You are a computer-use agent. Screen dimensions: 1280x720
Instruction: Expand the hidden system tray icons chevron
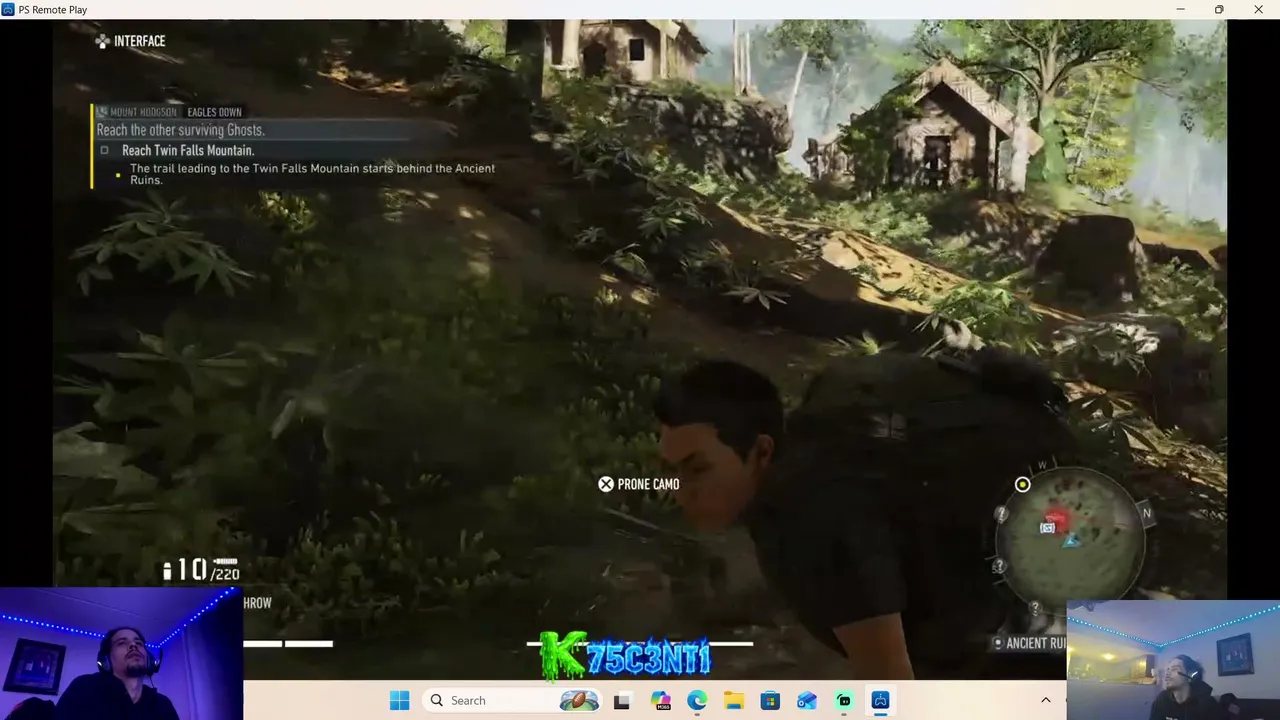[x=1046, y=700]
